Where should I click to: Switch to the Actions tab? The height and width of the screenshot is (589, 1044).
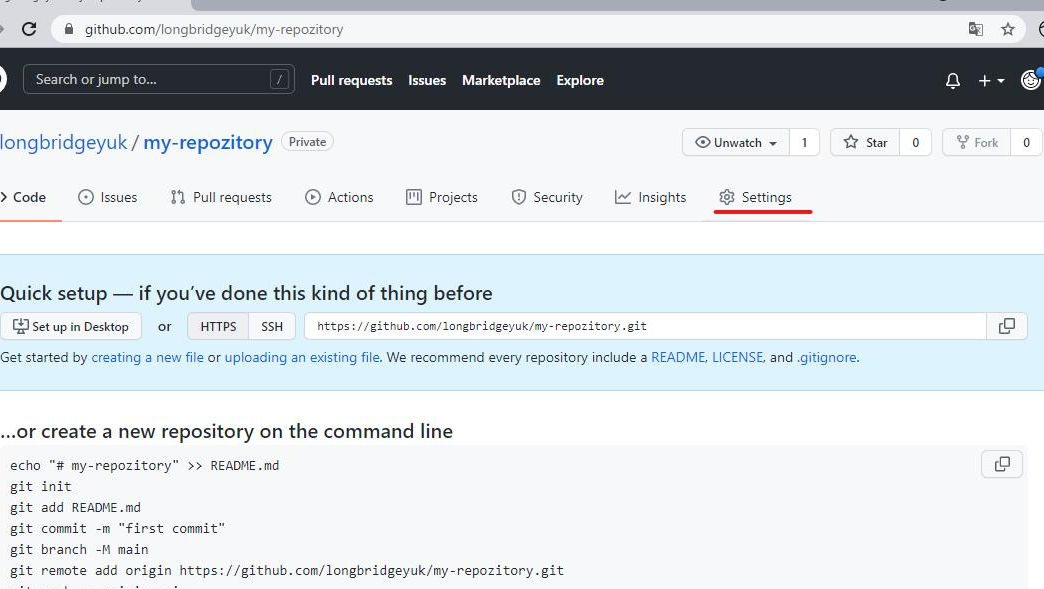(340, 197)
